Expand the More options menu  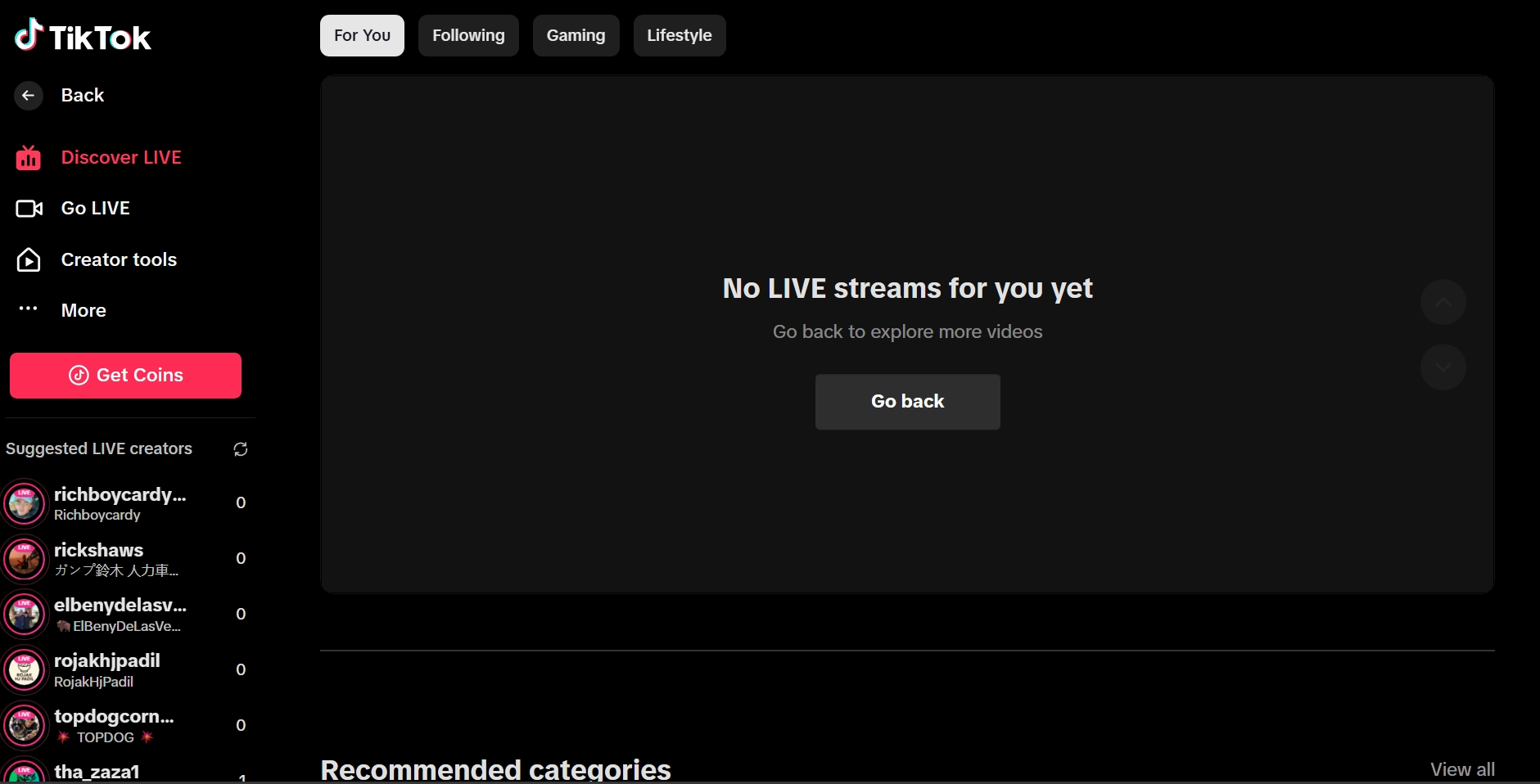[x=83, y=310]
